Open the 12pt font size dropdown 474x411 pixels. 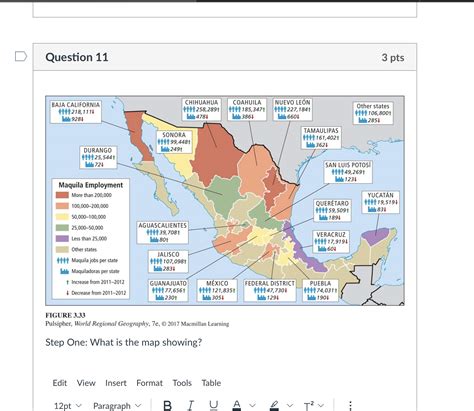(68, 406)
